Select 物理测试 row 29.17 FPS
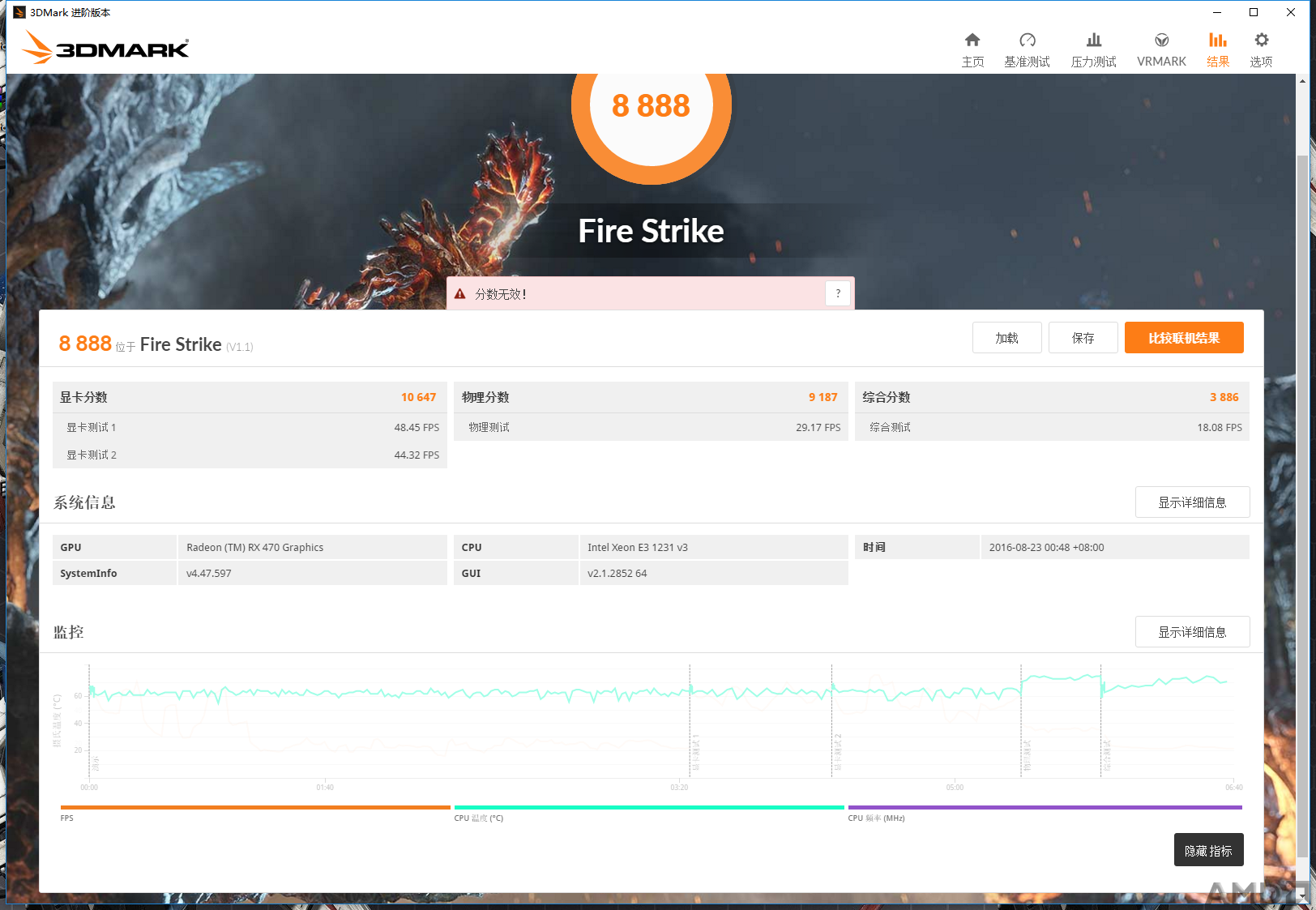This screenshot has width=1316, height=910. (x=651, y=427)
